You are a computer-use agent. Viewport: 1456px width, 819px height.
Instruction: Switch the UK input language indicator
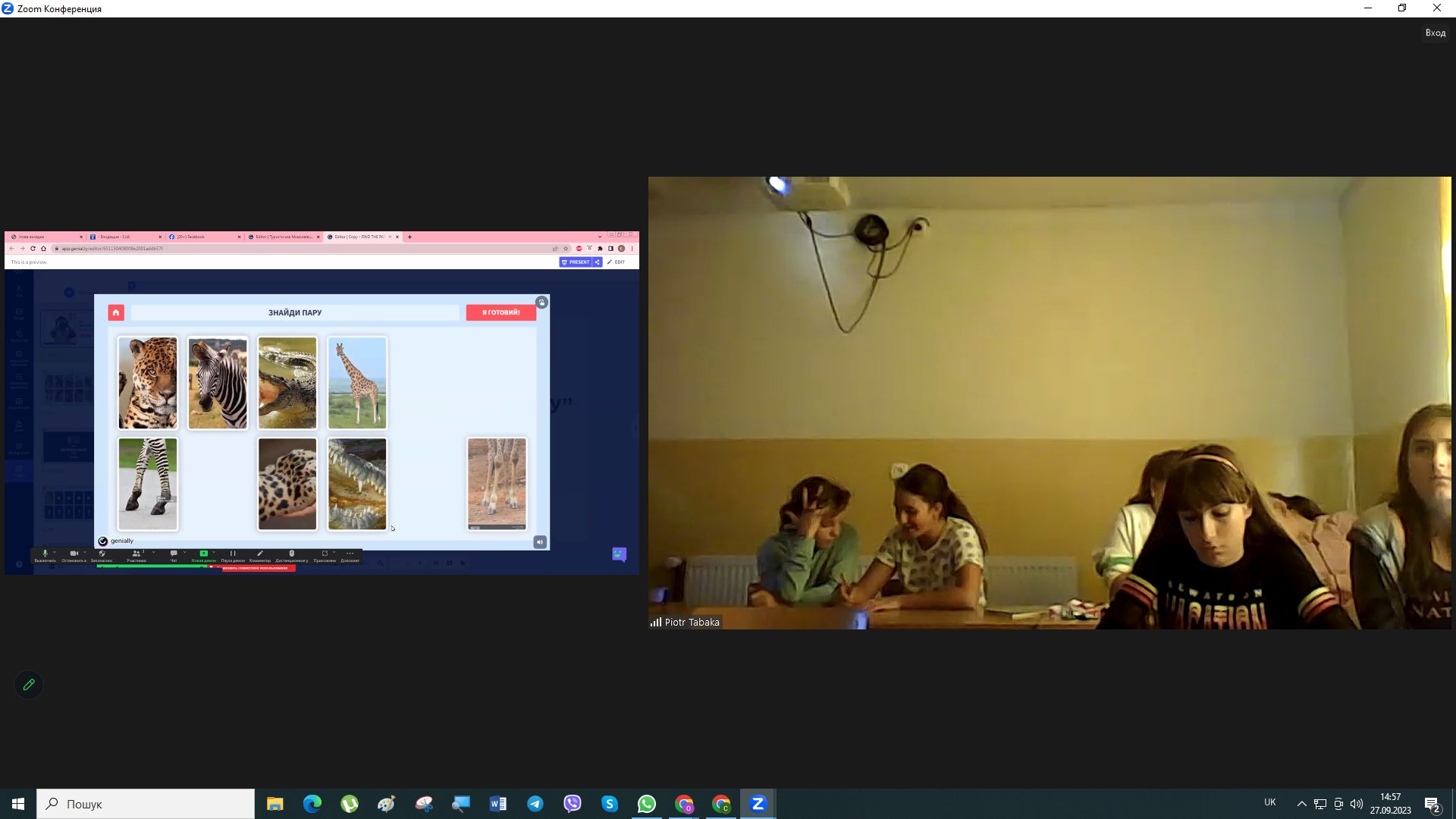click(1270, 803)
